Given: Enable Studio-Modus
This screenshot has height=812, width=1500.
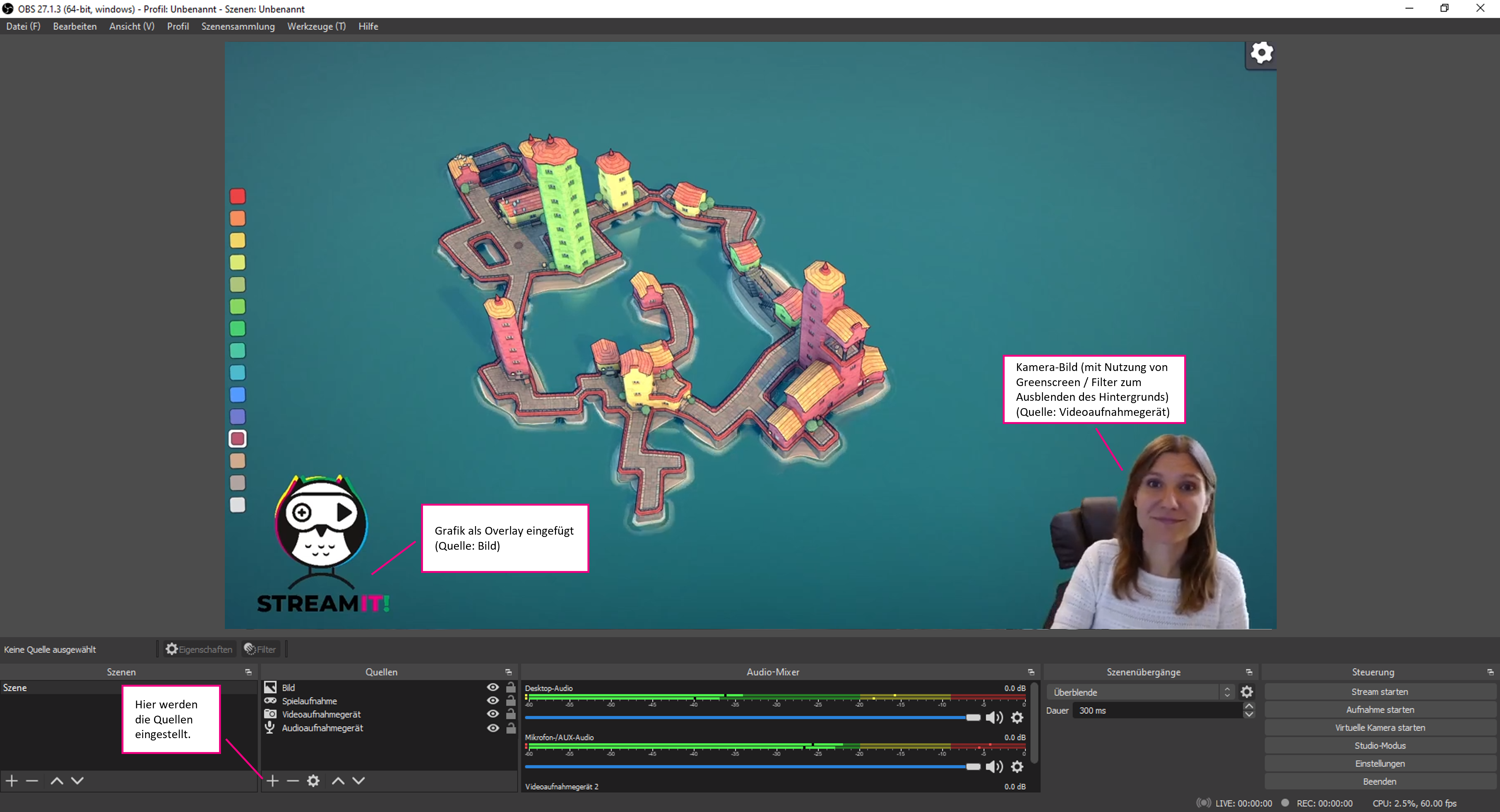Looking at the screenshot, I should click(x=1380, y=745).
